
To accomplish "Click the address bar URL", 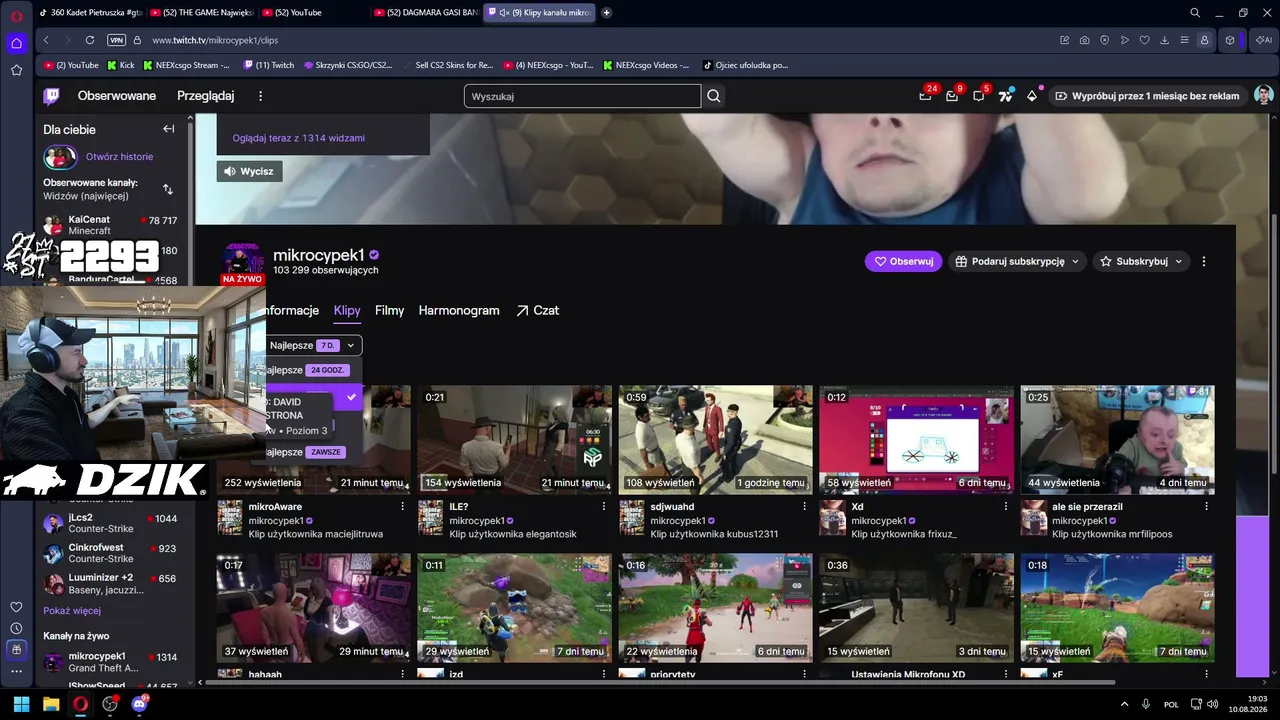I will [215, 40].
